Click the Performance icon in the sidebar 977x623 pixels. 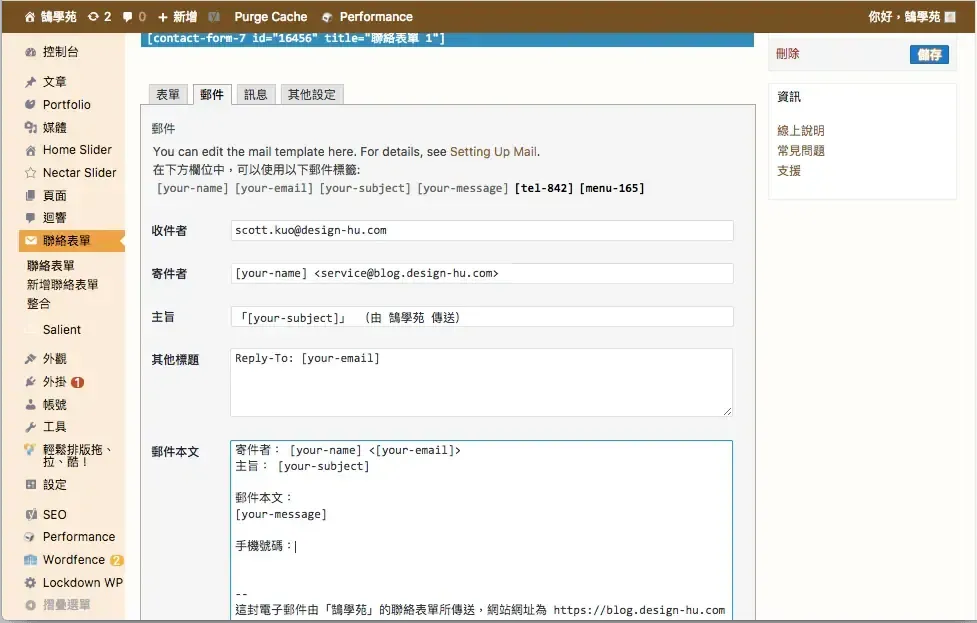[29, 537]
